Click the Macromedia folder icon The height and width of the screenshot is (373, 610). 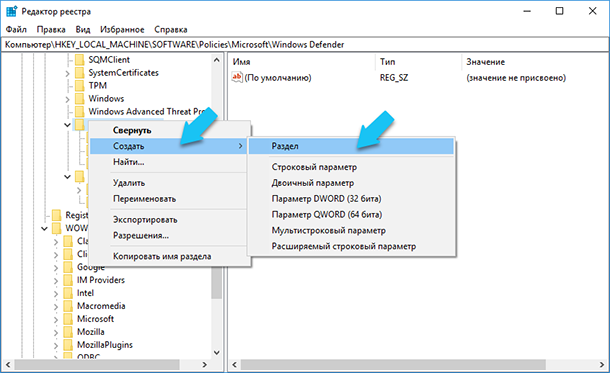click(x=68, y=306)
